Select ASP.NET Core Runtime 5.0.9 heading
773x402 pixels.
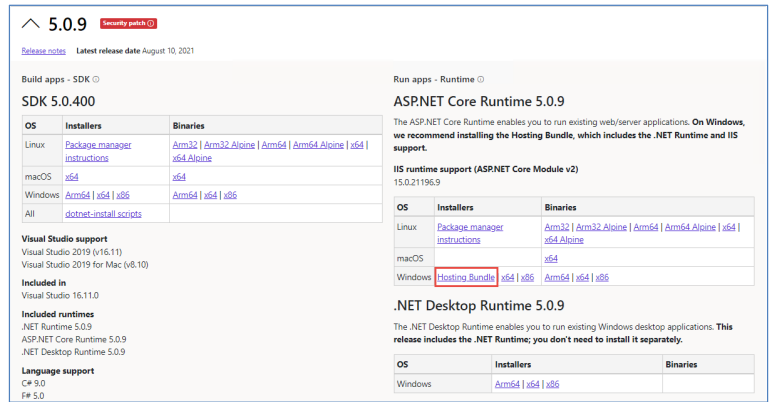pos(479,102)
